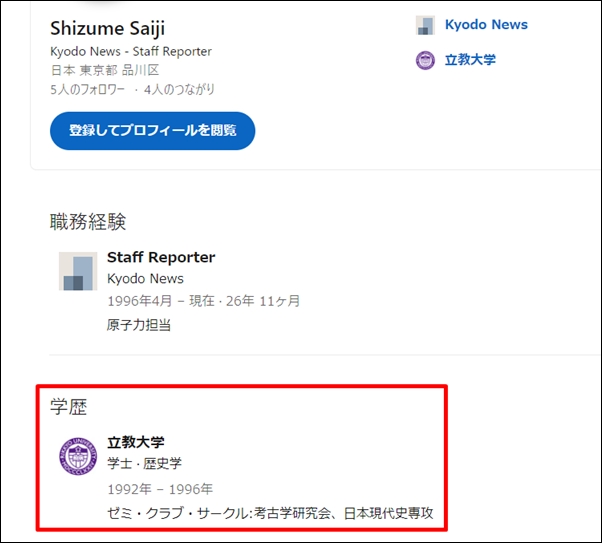The height and width of the screenshot is (543, 602).
Task: Click the Kyodo News - Staff Reporter headline
Action: point(131,51)
